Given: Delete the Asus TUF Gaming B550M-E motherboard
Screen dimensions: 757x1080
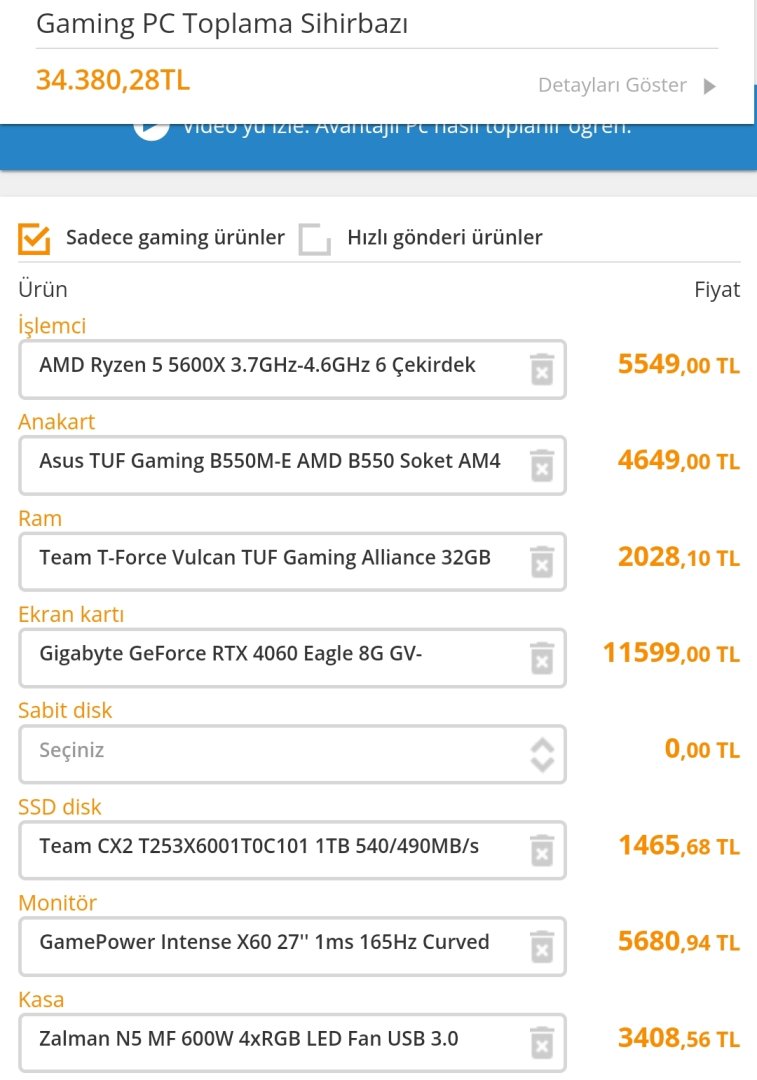Looking at the screenshot, I should point(542,466).
